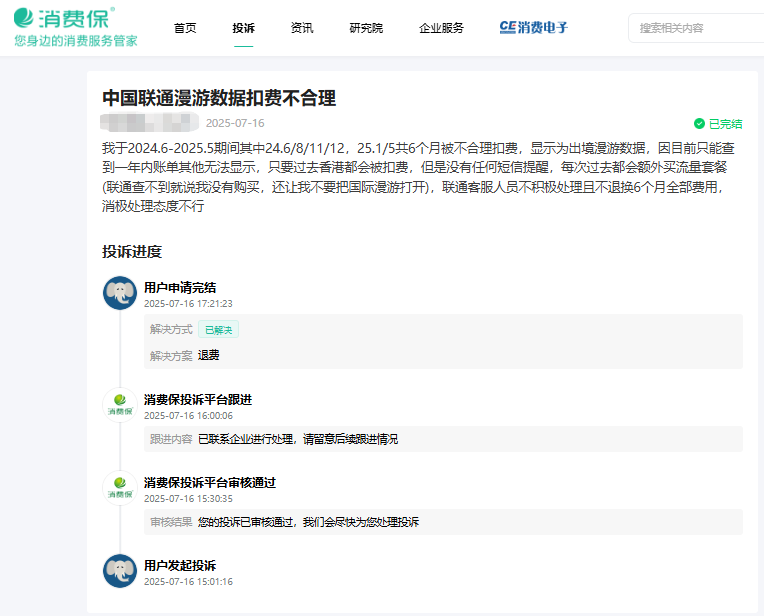Click the 消费保 logo in header

(x=64, y=19)
